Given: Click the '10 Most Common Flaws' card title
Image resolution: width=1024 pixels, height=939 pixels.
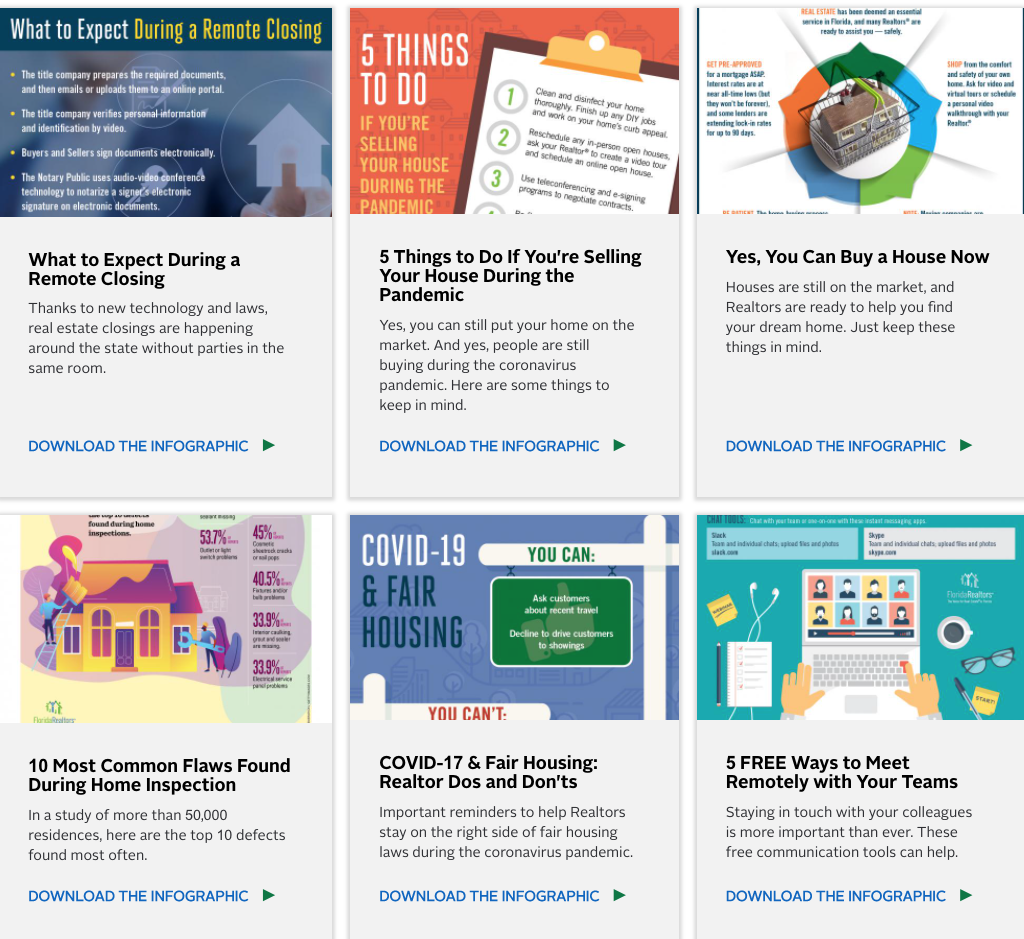Looking at the screenshot, I should point(159,775).
